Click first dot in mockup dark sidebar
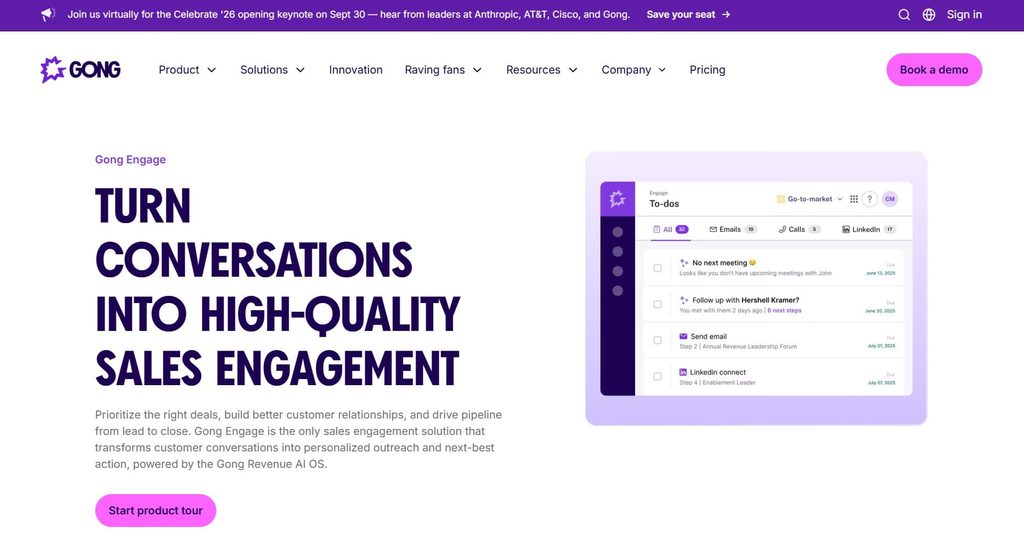This screenshot has width=1024, height=537. pyautogui.click(x=617, y=232)
